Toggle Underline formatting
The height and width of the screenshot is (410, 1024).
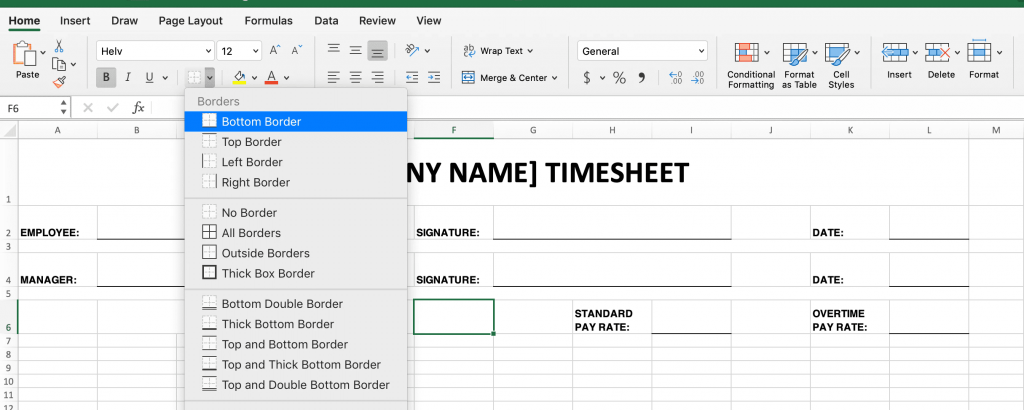pyautogui.click(x=148, y=78)
